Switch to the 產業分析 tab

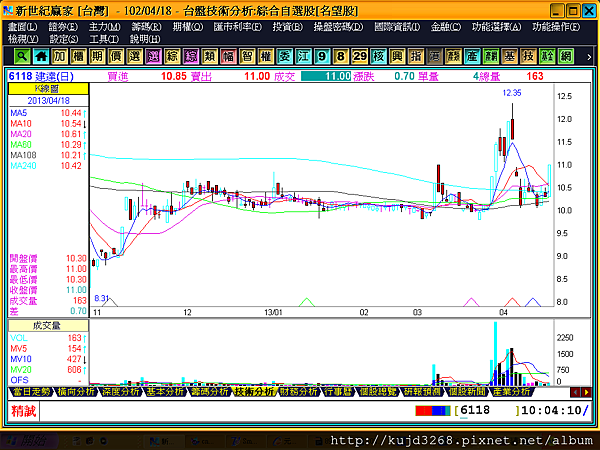point(512,391)
